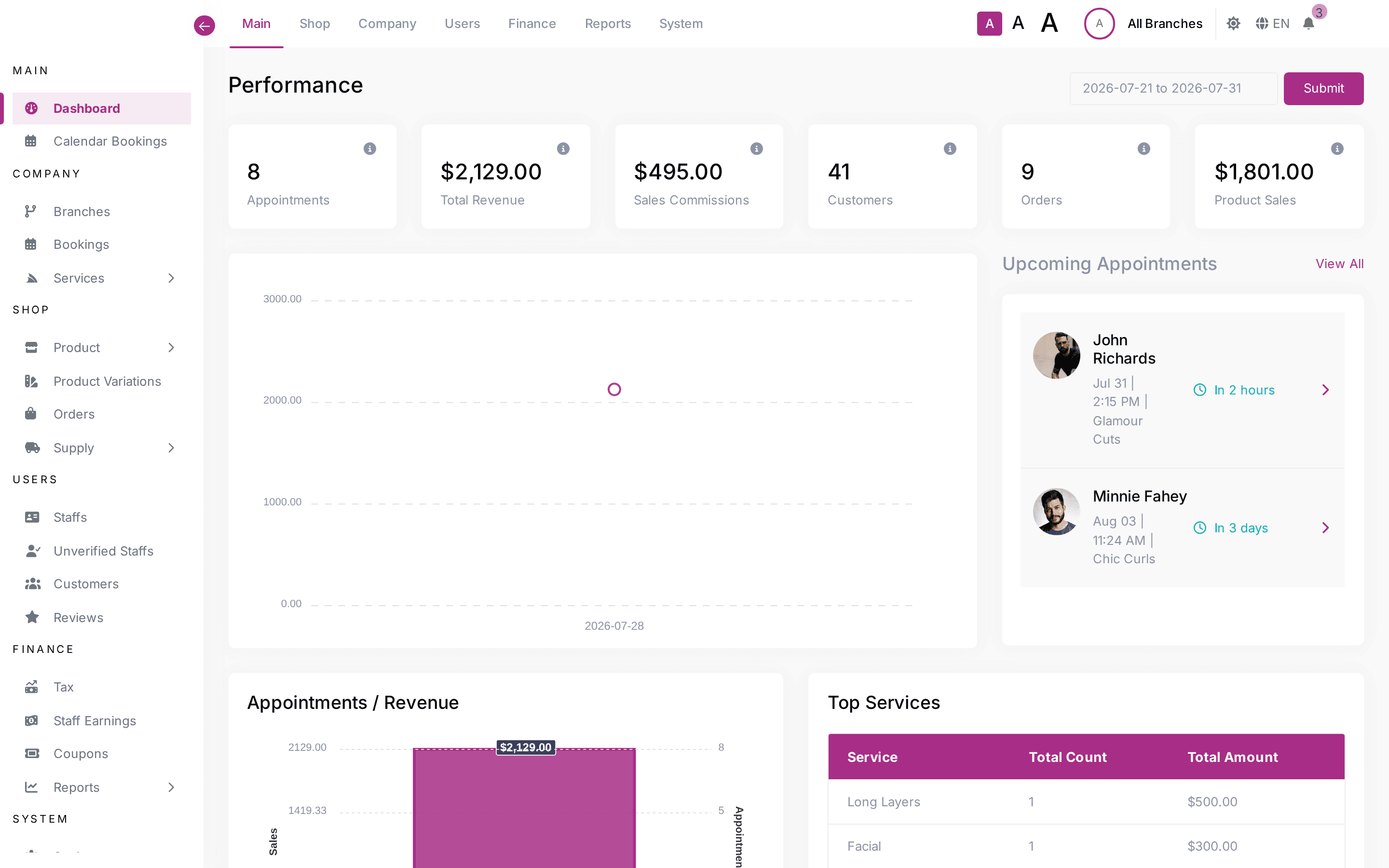This screenshot has width=1389, height=868.
Task: Open the notifications bell
Action: [x=1308, y=24]
